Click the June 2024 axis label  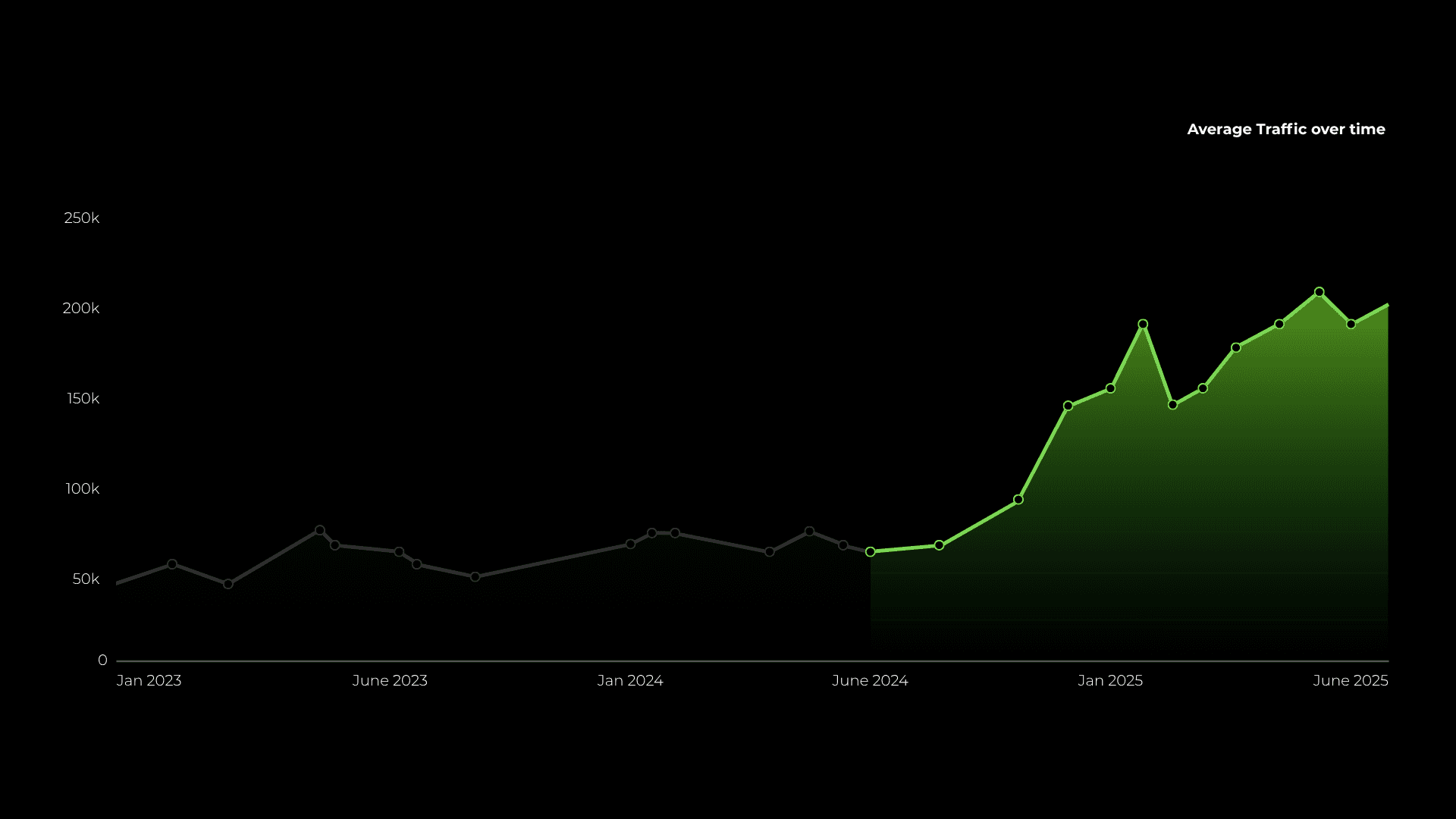point(870,681)
